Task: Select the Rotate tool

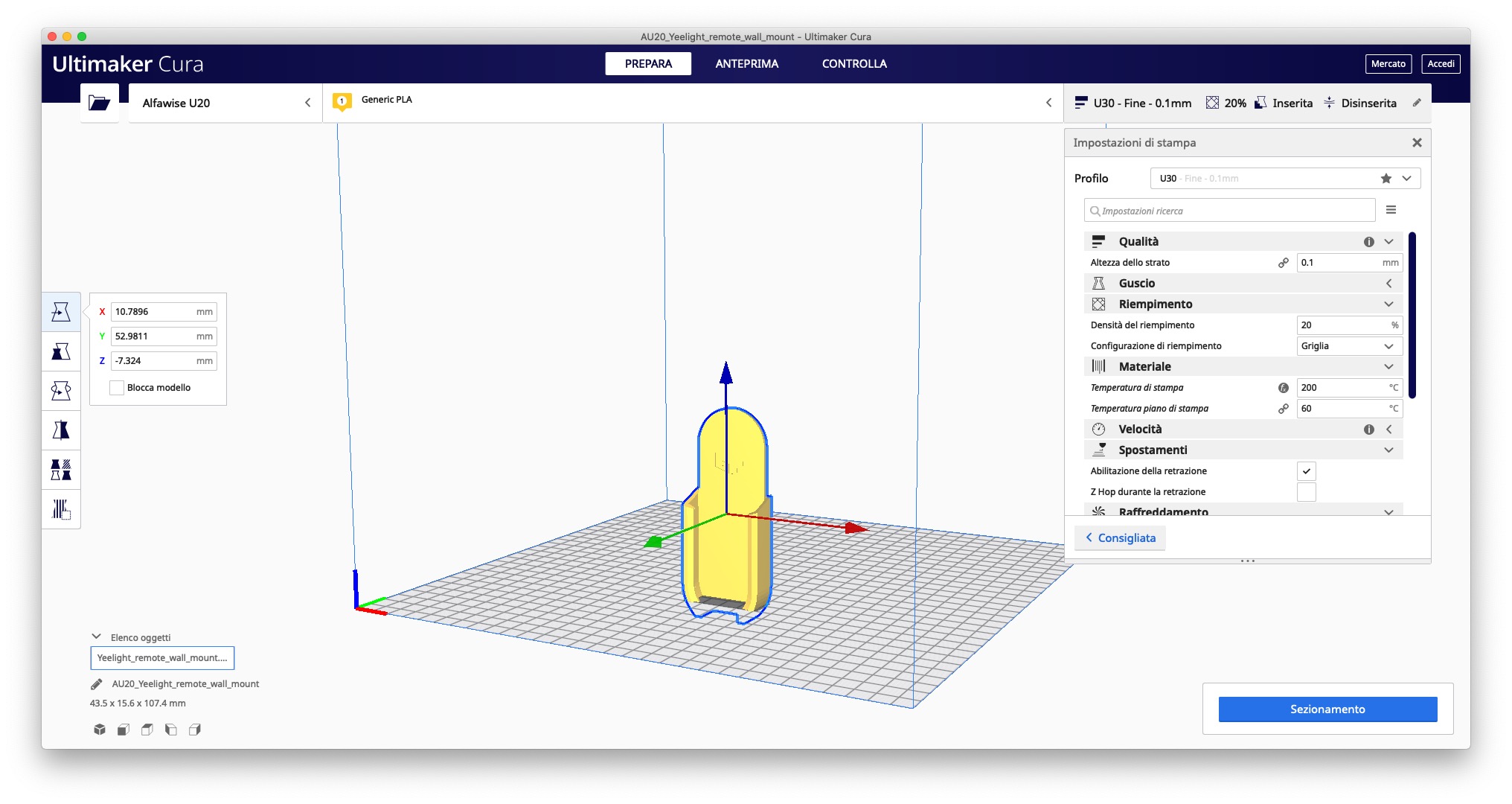Action: pyautogui.click(x=61, y=391)
